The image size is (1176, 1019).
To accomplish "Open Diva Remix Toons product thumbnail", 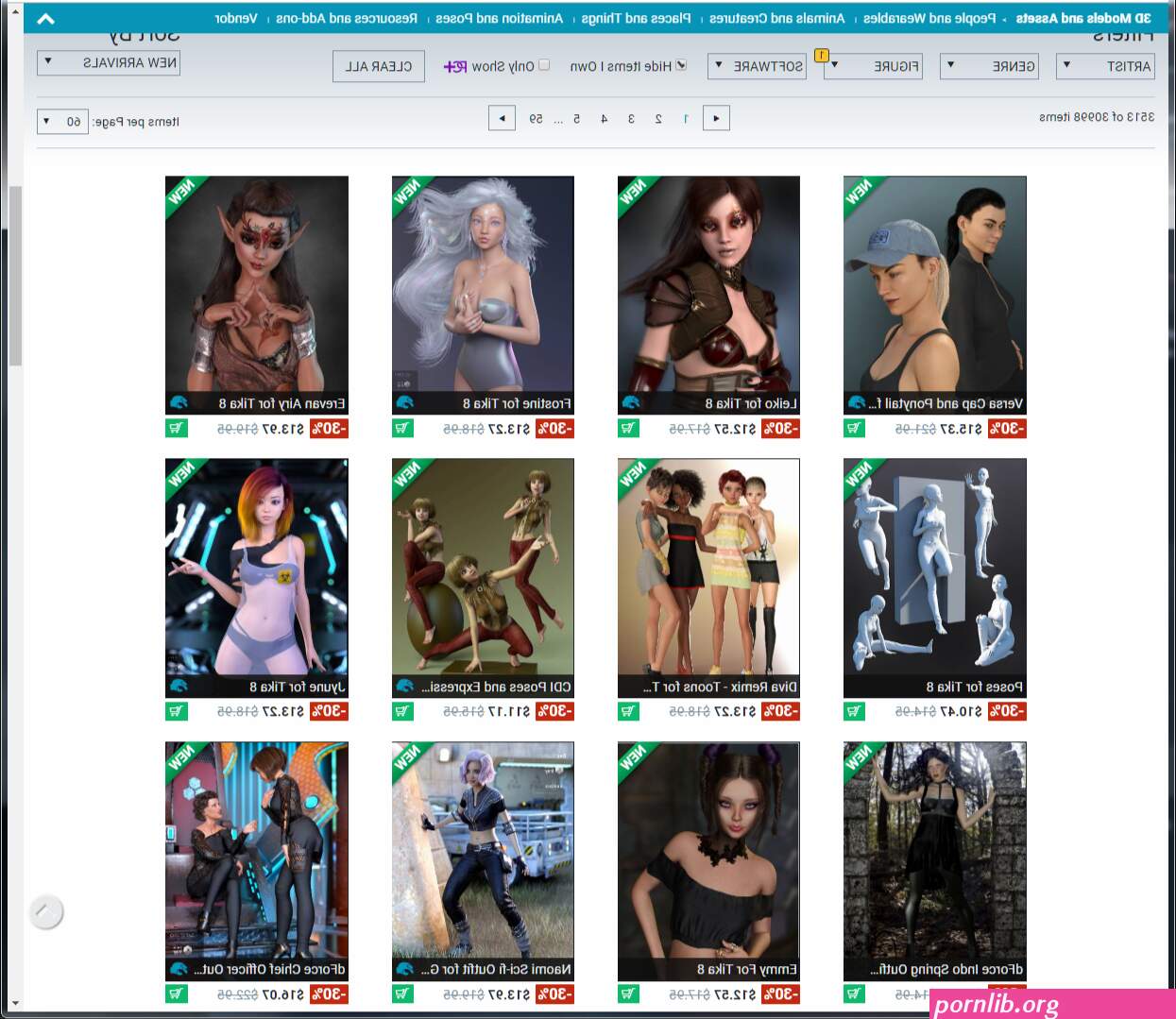I will [708, 567].
